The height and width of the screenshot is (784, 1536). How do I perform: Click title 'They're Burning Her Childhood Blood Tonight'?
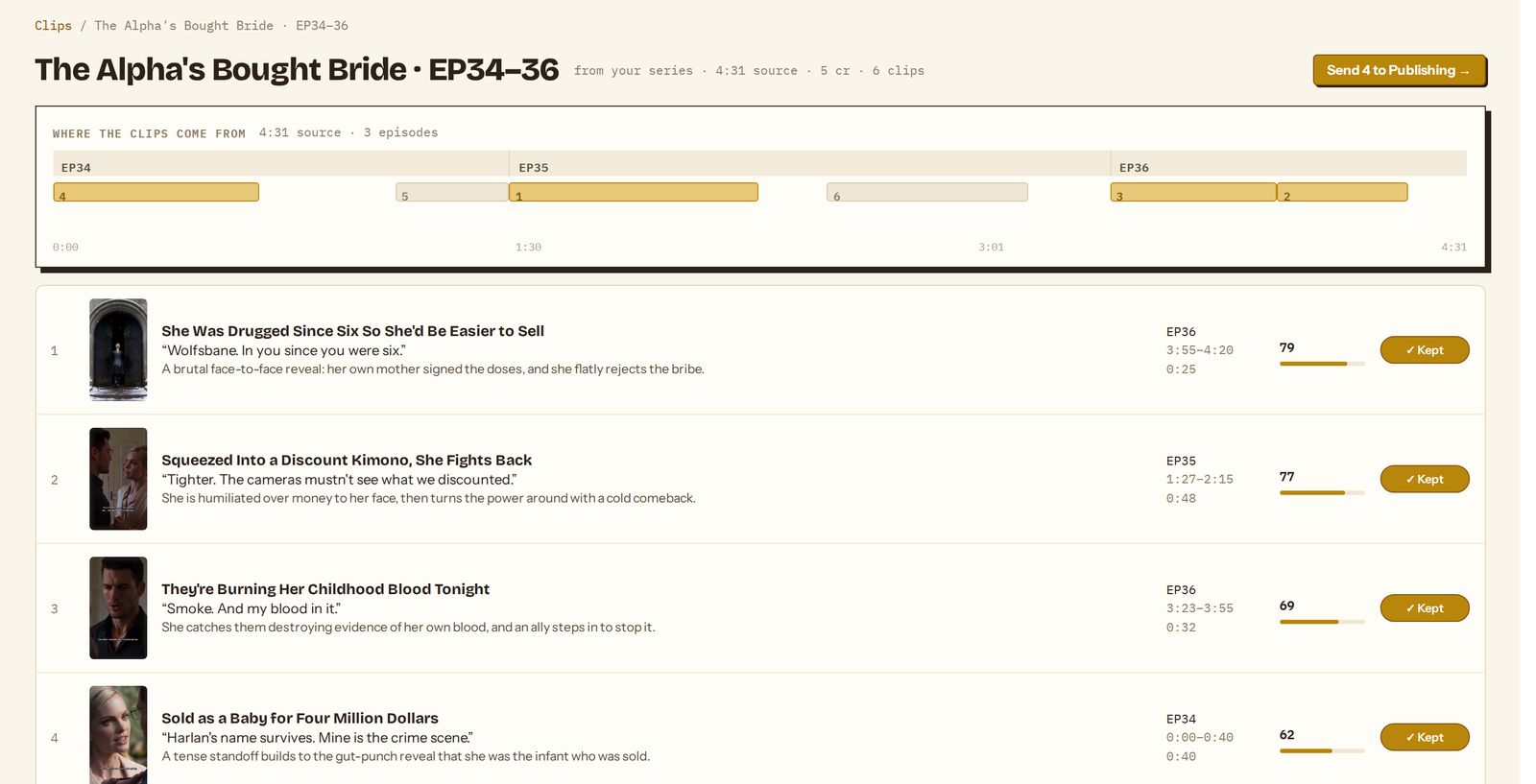click(x=325, y=589)
